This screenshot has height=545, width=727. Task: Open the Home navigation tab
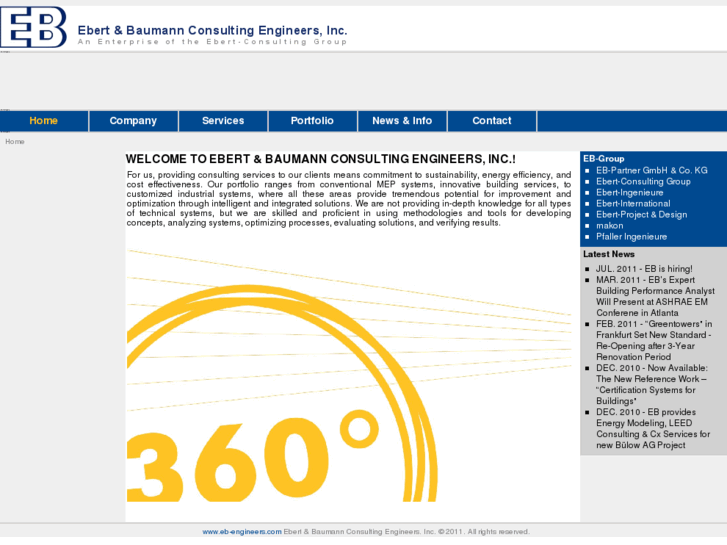(x=44, y=121)
